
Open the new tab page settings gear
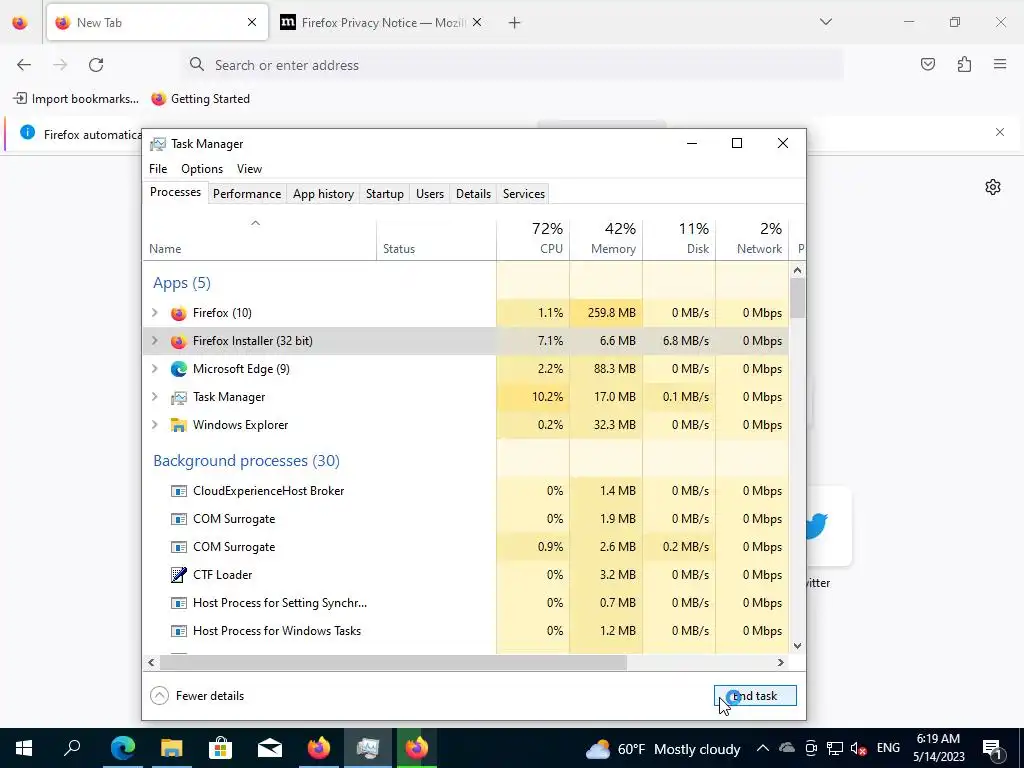(993, 187)
